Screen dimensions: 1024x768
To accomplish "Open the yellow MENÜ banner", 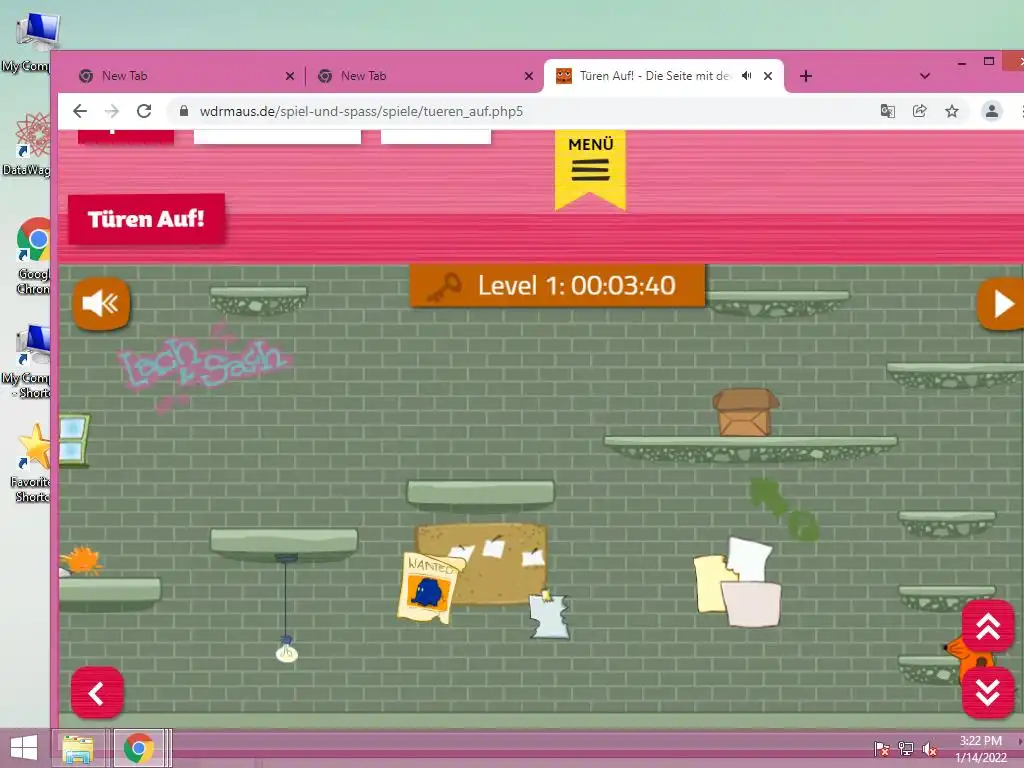I will click(590, 168).
